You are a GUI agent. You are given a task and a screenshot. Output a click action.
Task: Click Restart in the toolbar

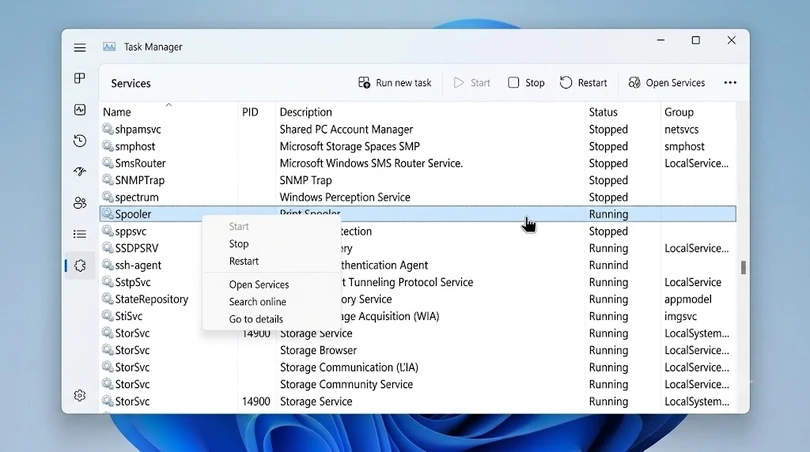coord(583,83)
